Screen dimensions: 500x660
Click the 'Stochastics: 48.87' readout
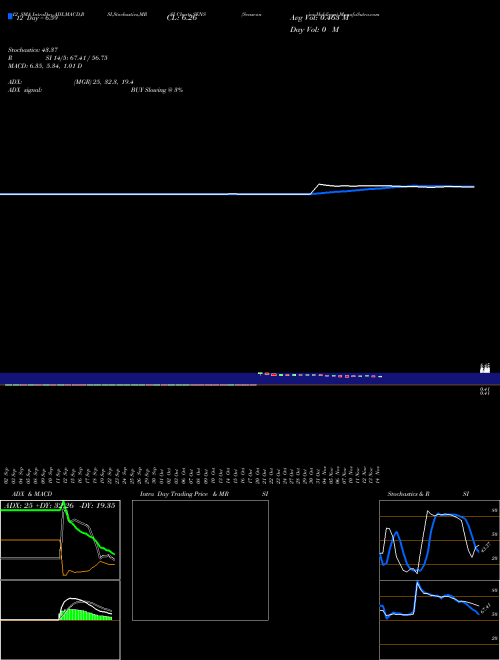click(x=33, y=50)
